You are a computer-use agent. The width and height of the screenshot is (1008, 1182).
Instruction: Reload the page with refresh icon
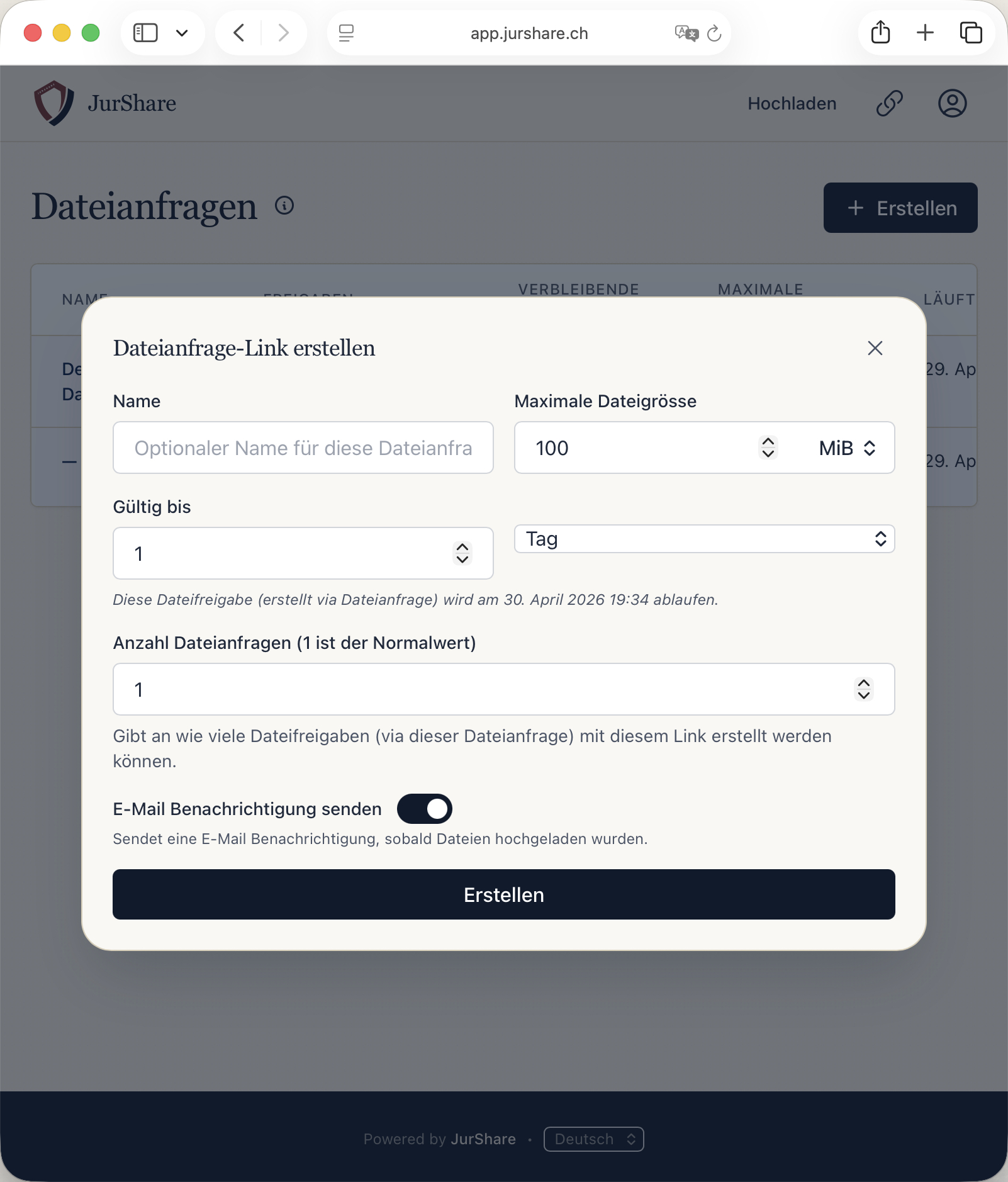714,33
